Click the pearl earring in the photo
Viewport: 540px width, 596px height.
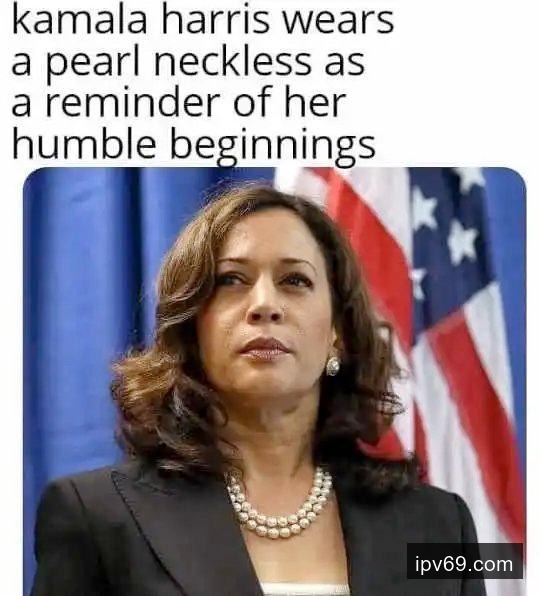point(333,366)
